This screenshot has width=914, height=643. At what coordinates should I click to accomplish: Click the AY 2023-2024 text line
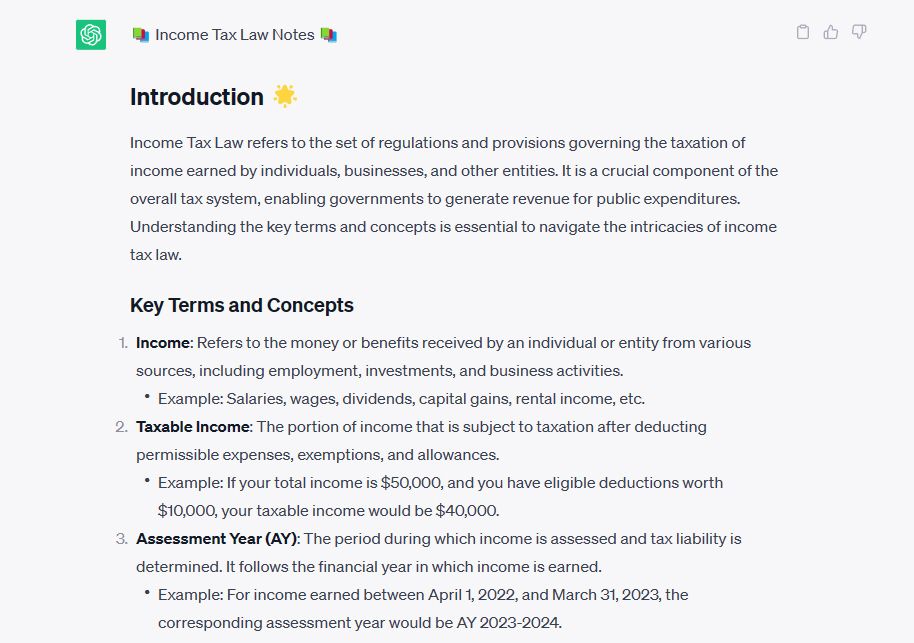pyautogui.click(x=360, y=622)
